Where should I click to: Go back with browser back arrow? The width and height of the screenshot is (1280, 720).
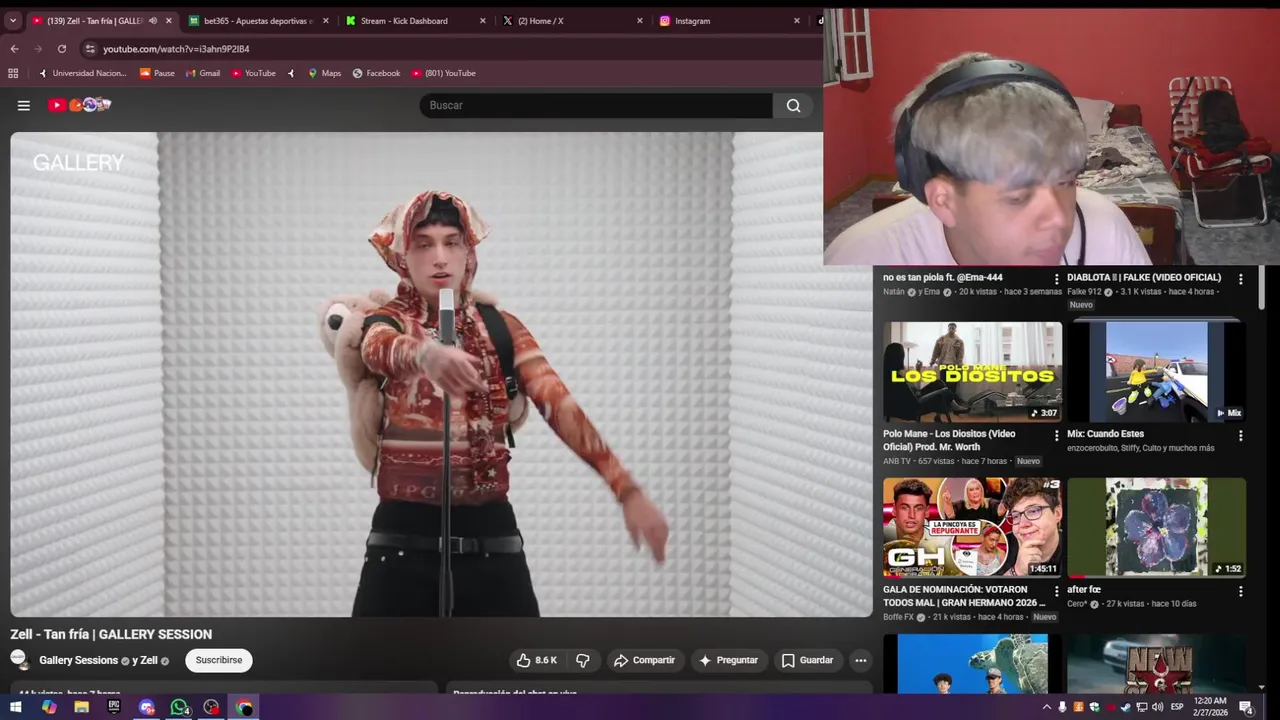(14, 48)
